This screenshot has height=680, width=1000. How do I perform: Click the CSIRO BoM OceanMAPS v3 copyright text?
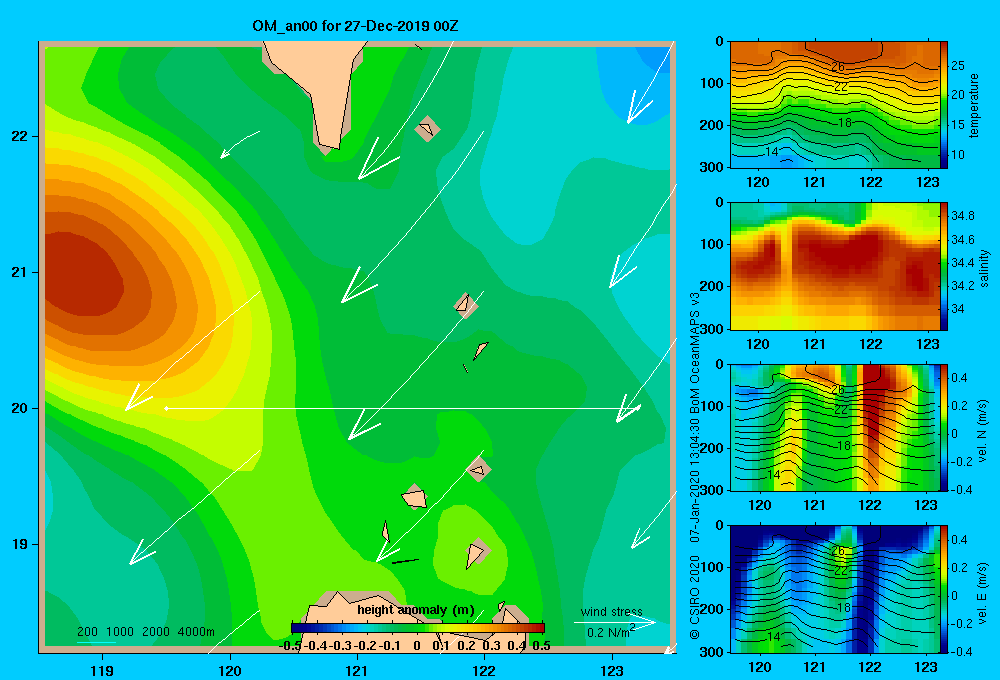point(695,466)
